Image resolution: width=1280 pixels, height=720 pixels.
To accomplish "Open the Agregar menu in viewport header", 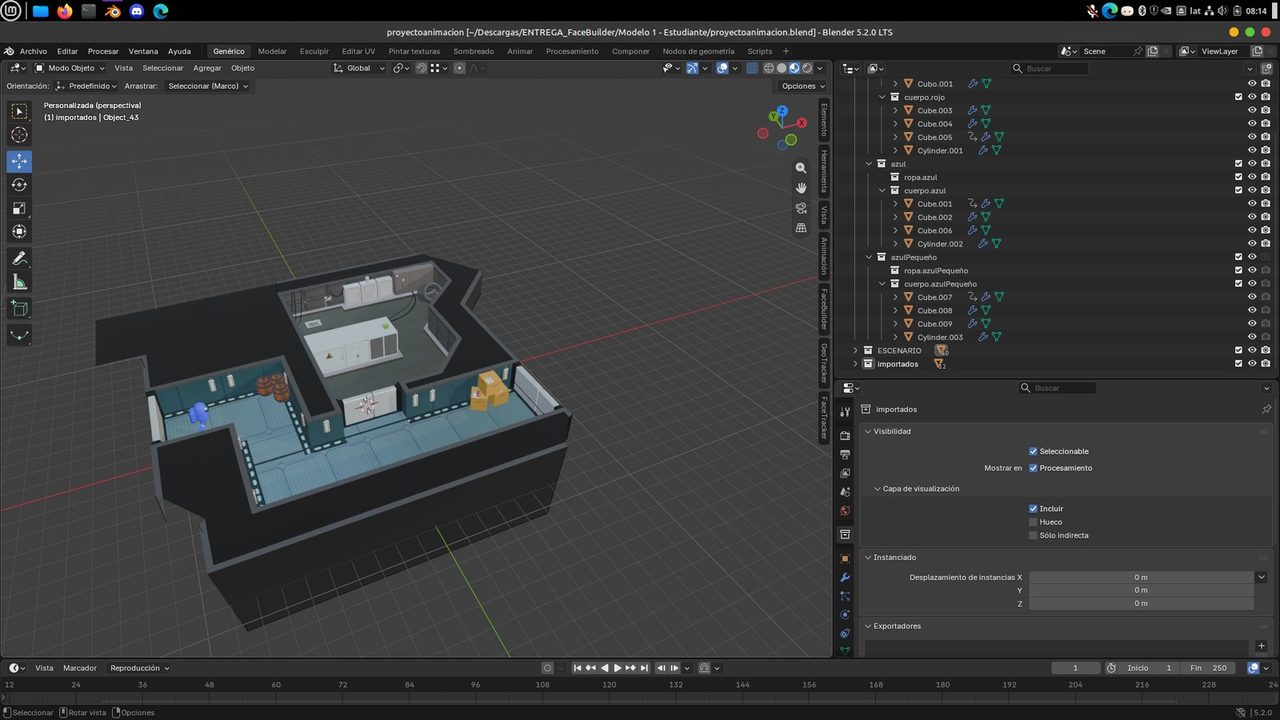I will pyautogui.click(x=207, y=68).
